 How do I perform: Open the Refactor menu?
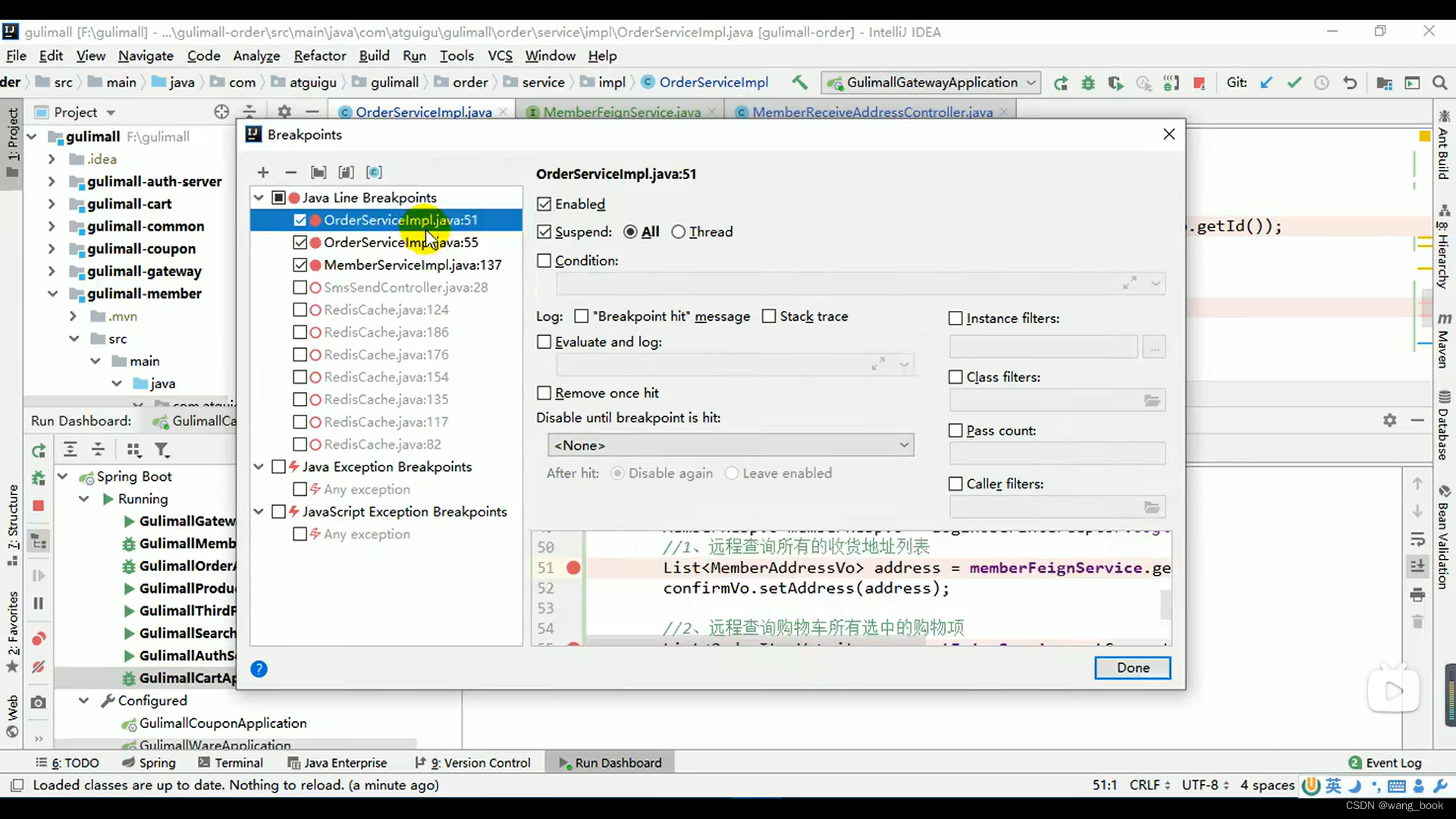pyautogui.click(x=319, y=55)
